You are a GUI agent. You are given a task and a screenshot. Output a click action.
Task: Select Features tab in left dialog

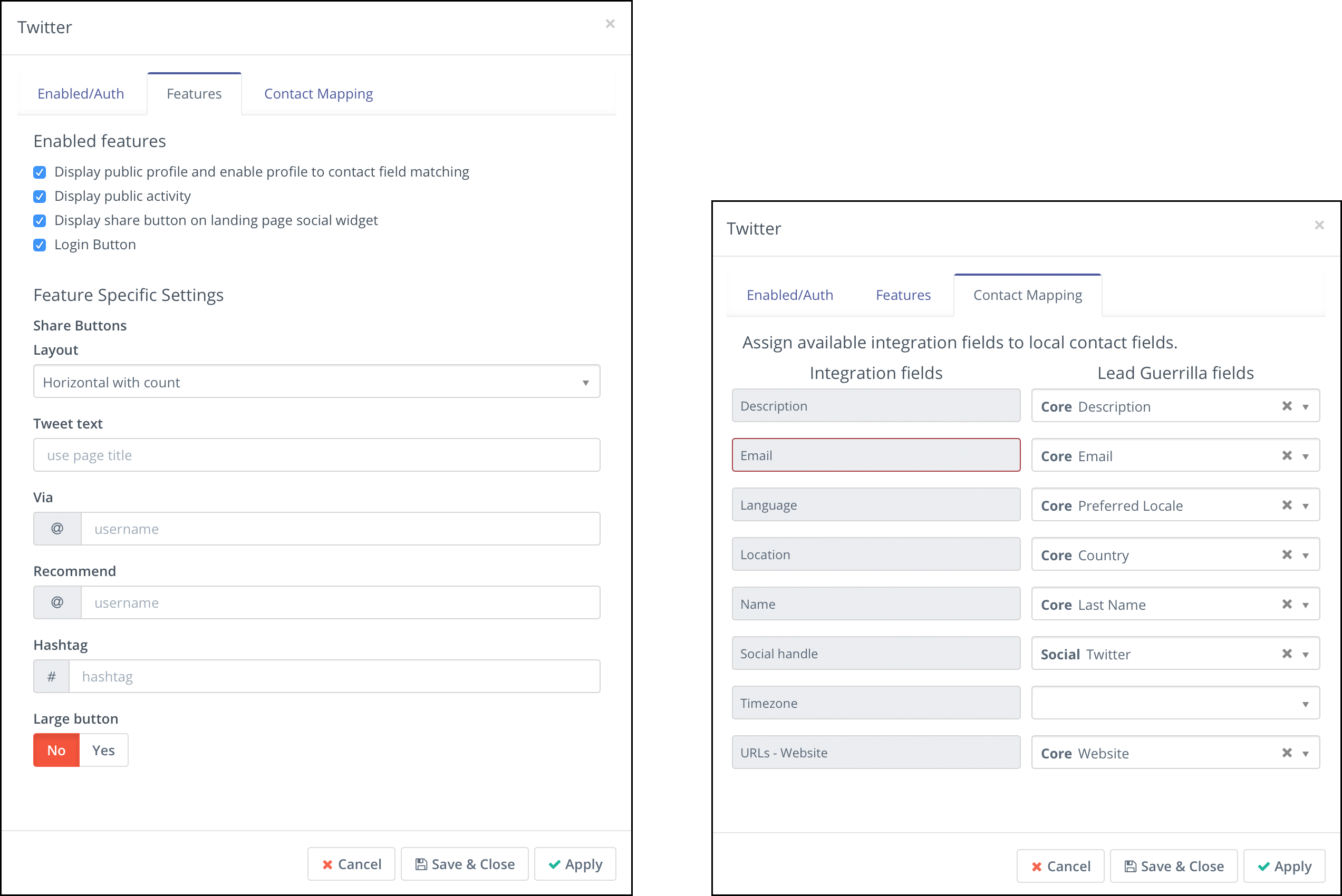[195, 94]
